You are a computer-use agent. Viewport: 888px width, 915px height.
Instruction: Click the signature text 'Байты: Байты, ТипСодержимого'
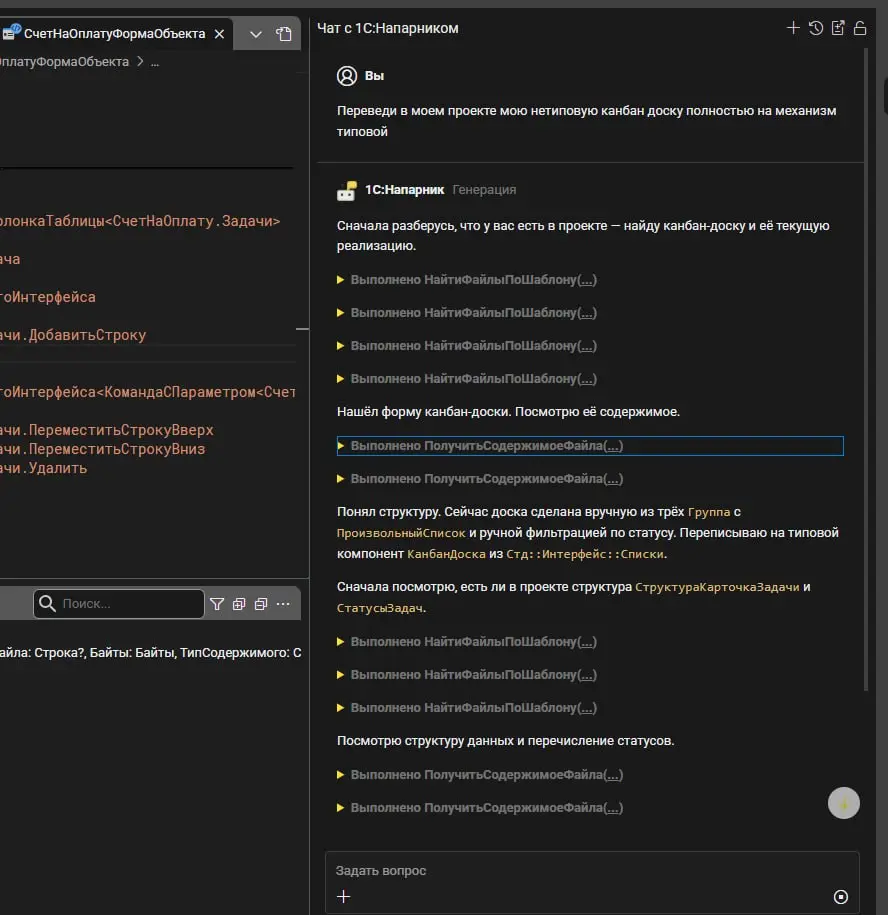coord(187,652)
